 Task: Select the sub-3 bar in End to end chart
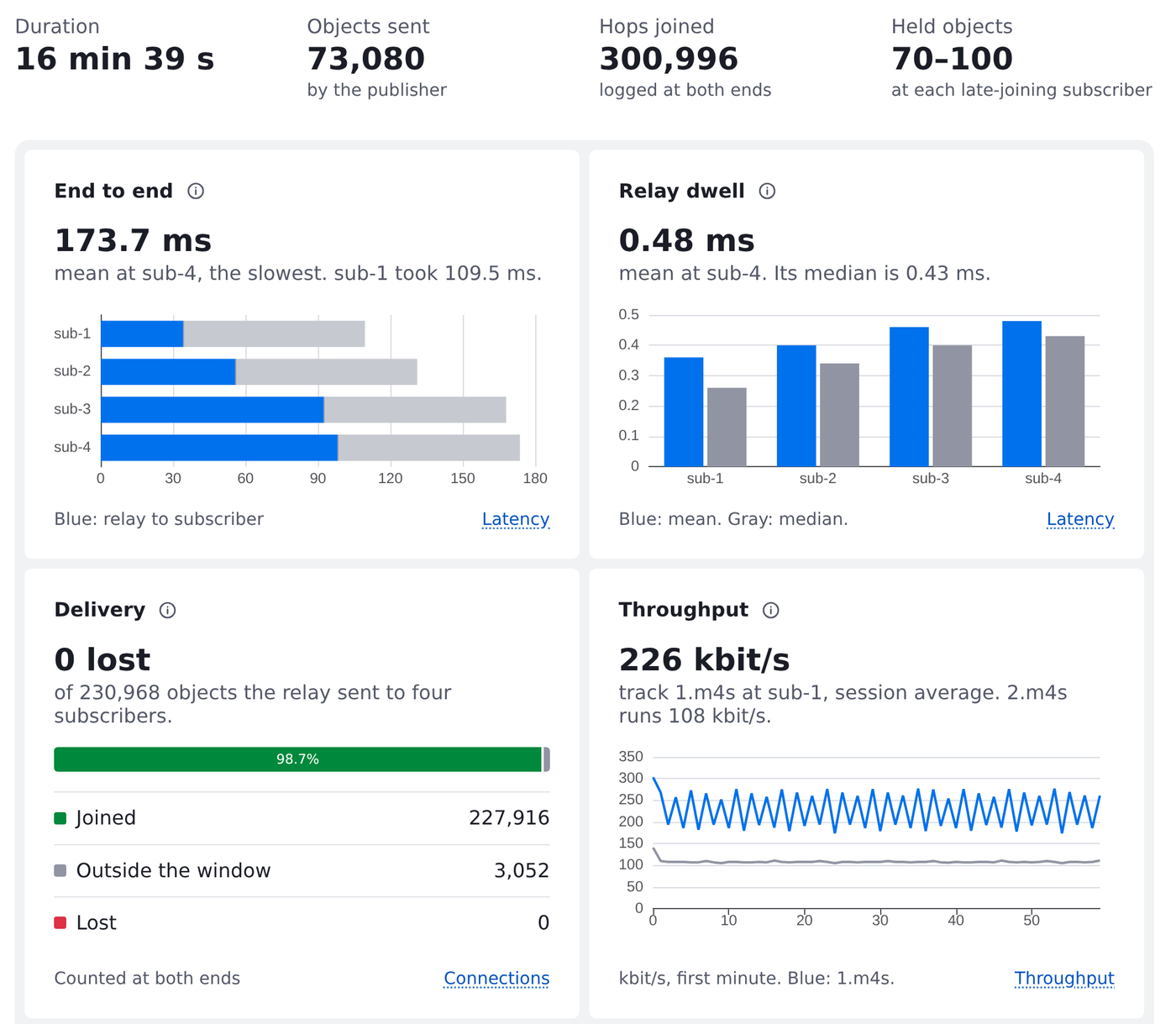pos(303,409)
